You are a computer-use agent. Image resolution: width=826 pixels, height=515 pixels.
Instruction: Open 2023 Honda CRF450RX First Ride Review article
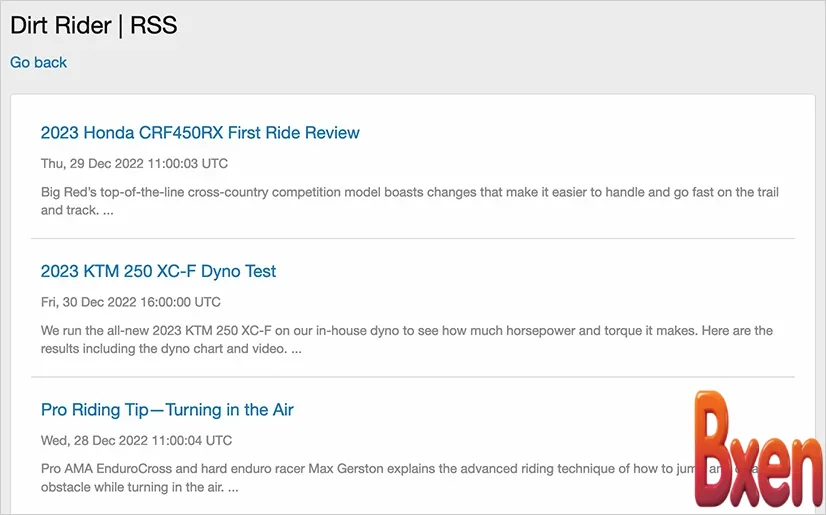(x=200, y=133)
